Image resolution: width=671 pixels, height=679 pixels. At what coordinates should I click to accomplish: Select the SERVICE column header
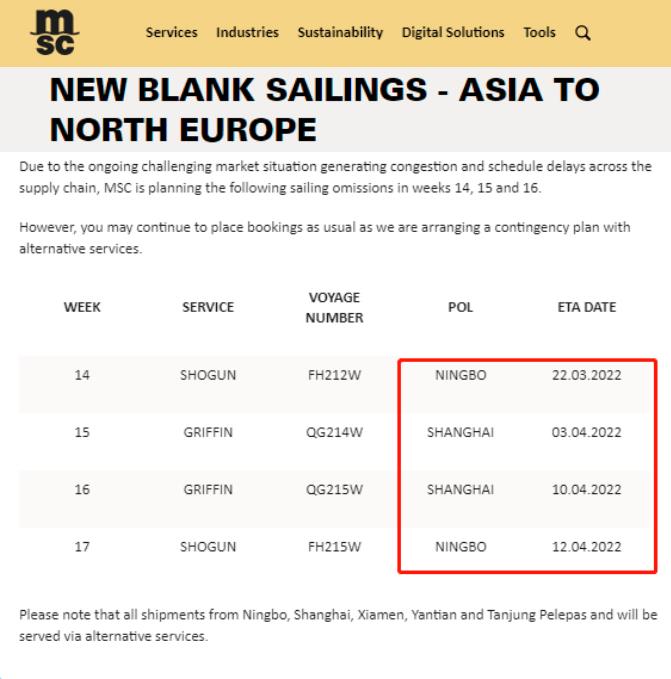208,308
